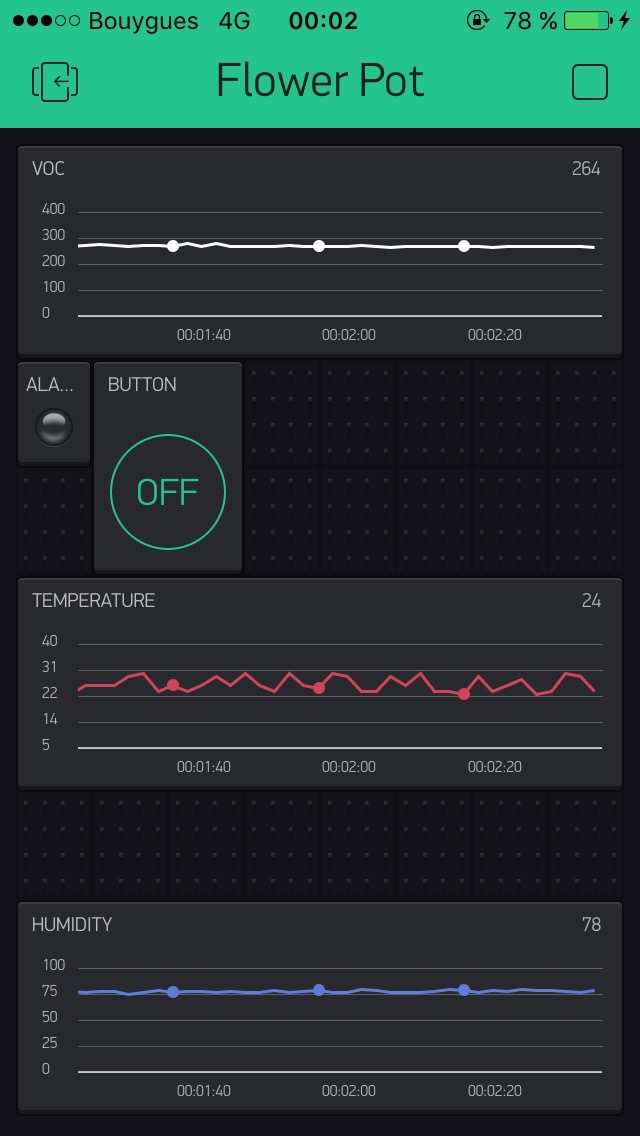Select the VOC chart widget title
The width and height of the screenshot is (640, 1136).
48,169
